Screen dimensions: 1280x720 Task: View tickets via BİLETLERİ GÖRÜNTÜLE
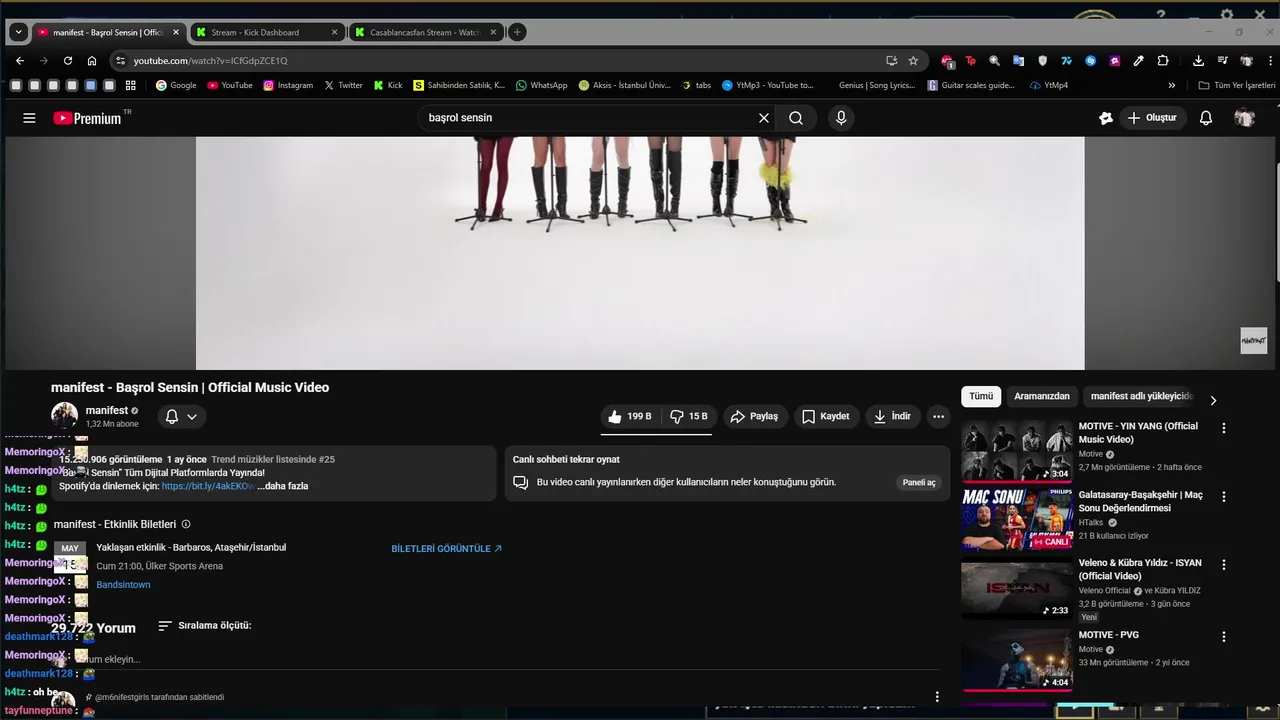(447, 549)
